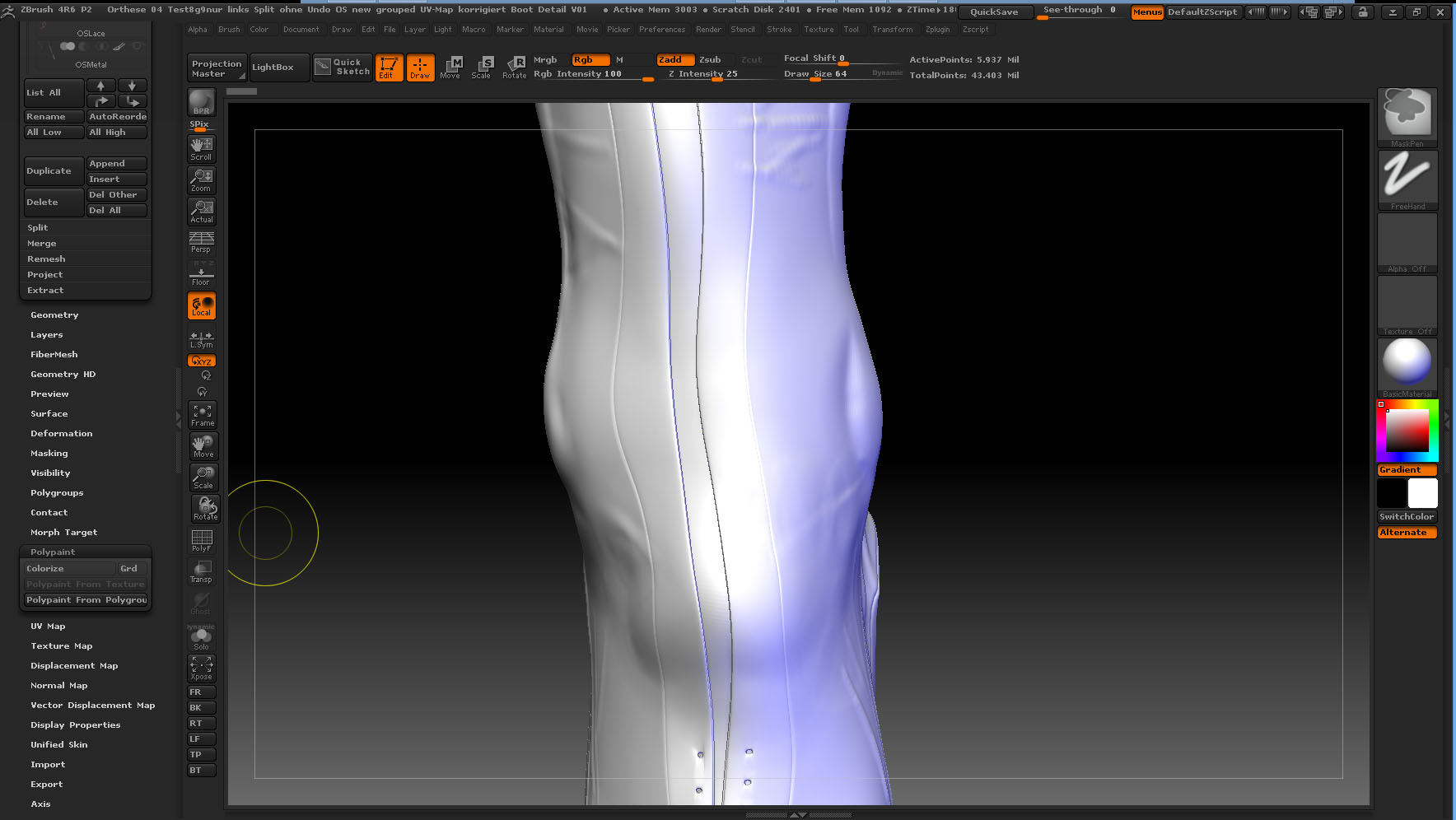Toggle Transp transparency mode
This screenshot has width=1456, height=820.
click(202, 571)
